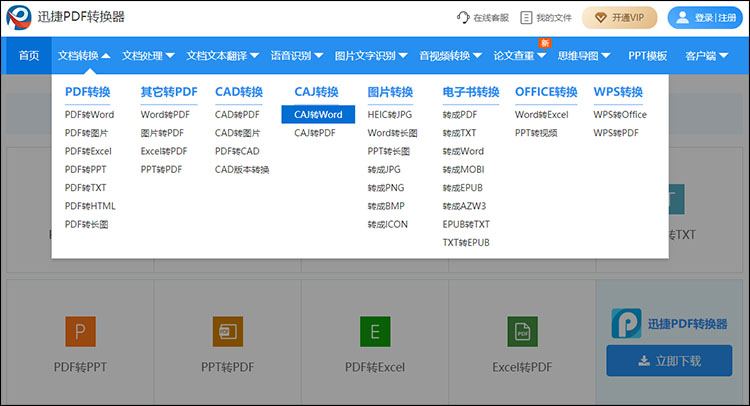This screenshot has height=406, width=750.
Task: Select 转成EPUB entry
Action: coord(463,187)
